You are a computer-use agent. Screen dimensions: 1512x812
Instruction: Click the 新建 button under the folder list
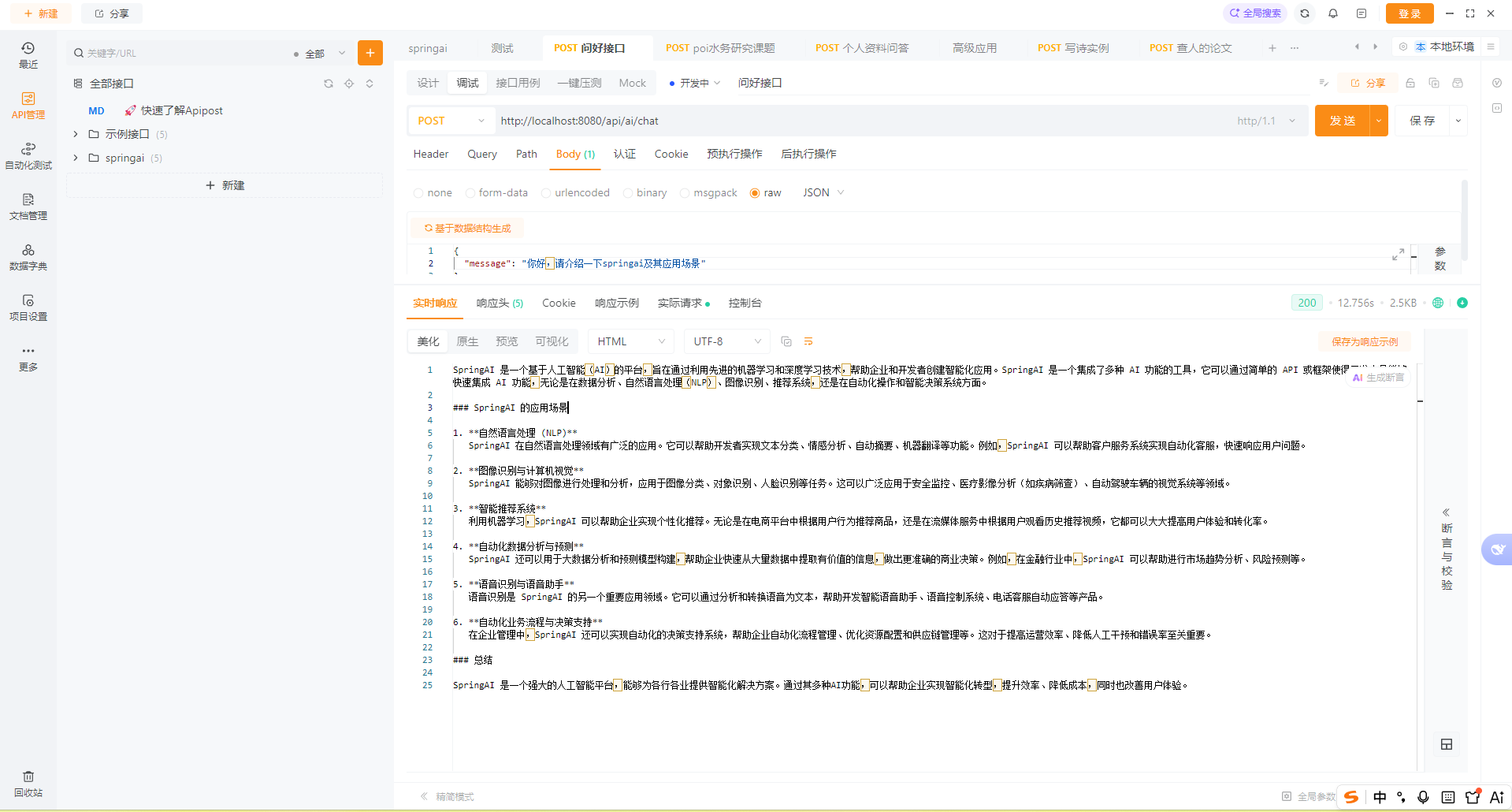pyautogui.click(x=225, y=185)
